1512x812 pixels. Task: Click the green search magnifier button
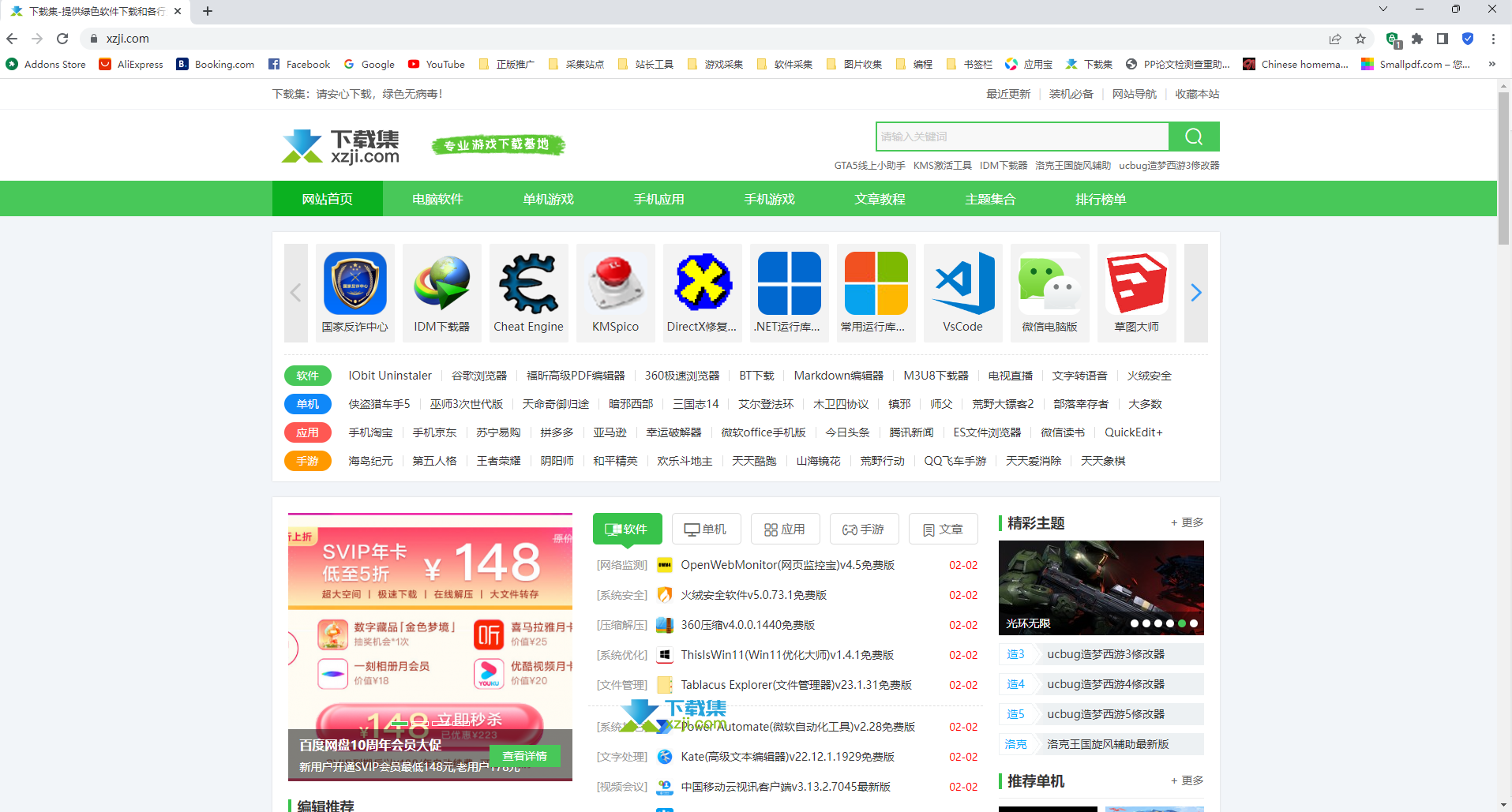1194,137
